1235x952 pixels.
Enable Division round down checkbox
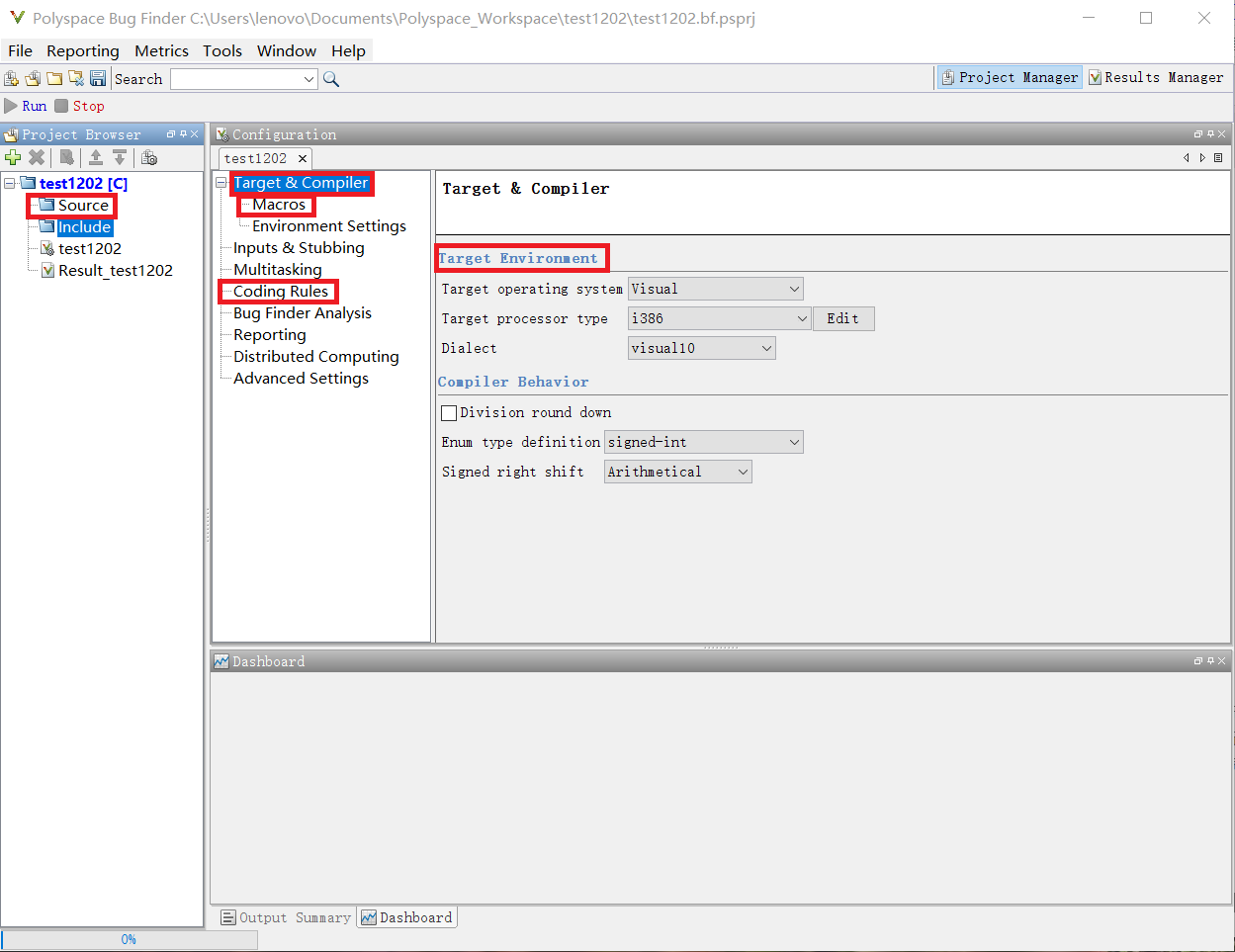pos(449,412)
